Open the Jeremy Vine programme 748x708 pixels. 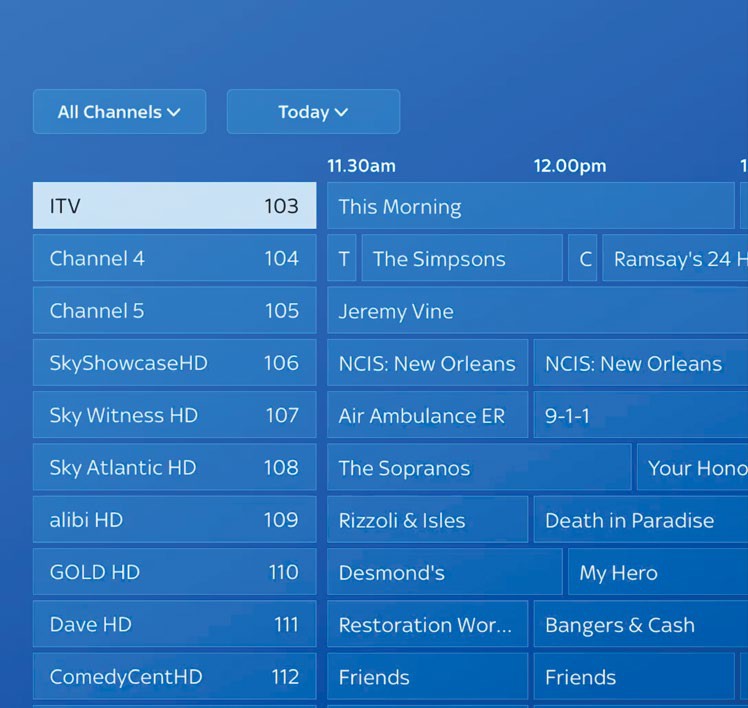tap(537, 311)
